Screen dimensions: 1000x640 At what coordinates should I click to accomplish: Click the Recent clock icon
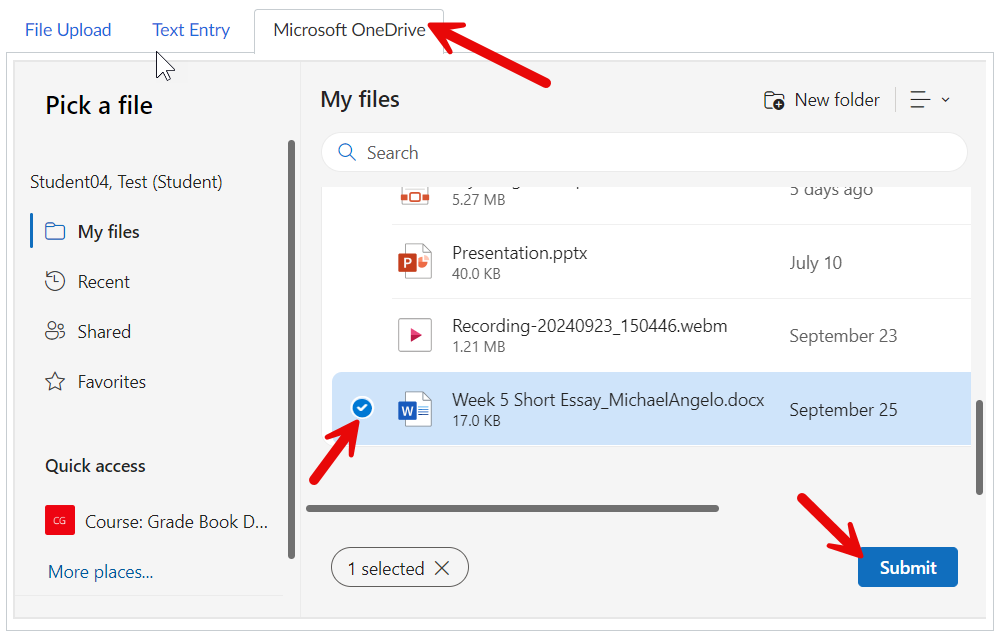[55, 281]
